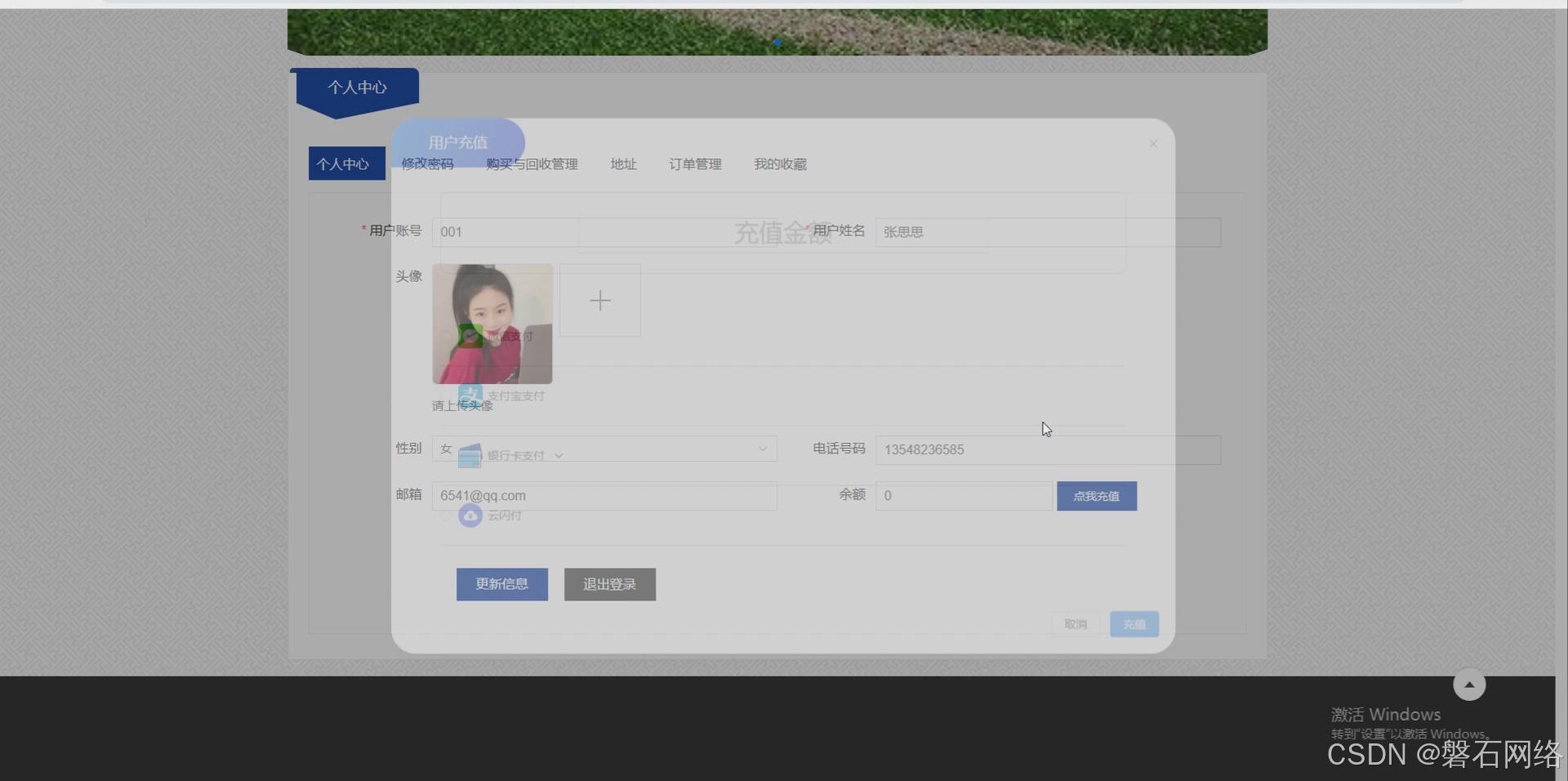1568x781 pixels.
Task: Select the 云闪付 radio option
Action: click(x=446, y=515)
